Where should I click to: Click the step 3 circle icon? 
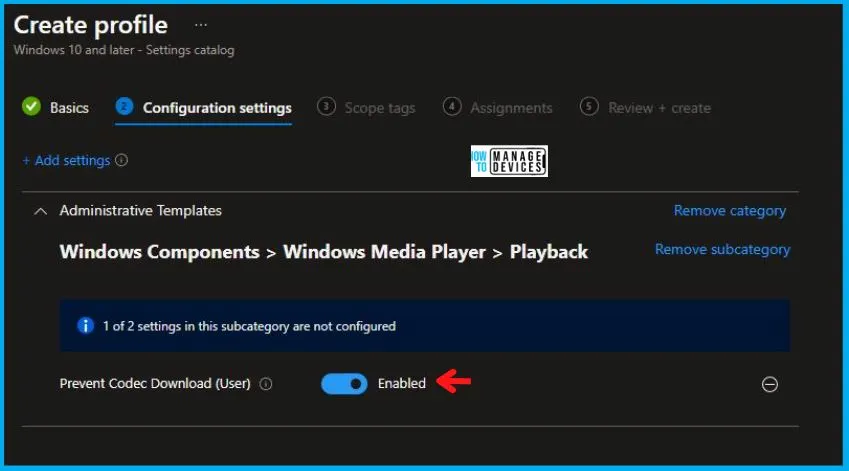tap(326, 107)
